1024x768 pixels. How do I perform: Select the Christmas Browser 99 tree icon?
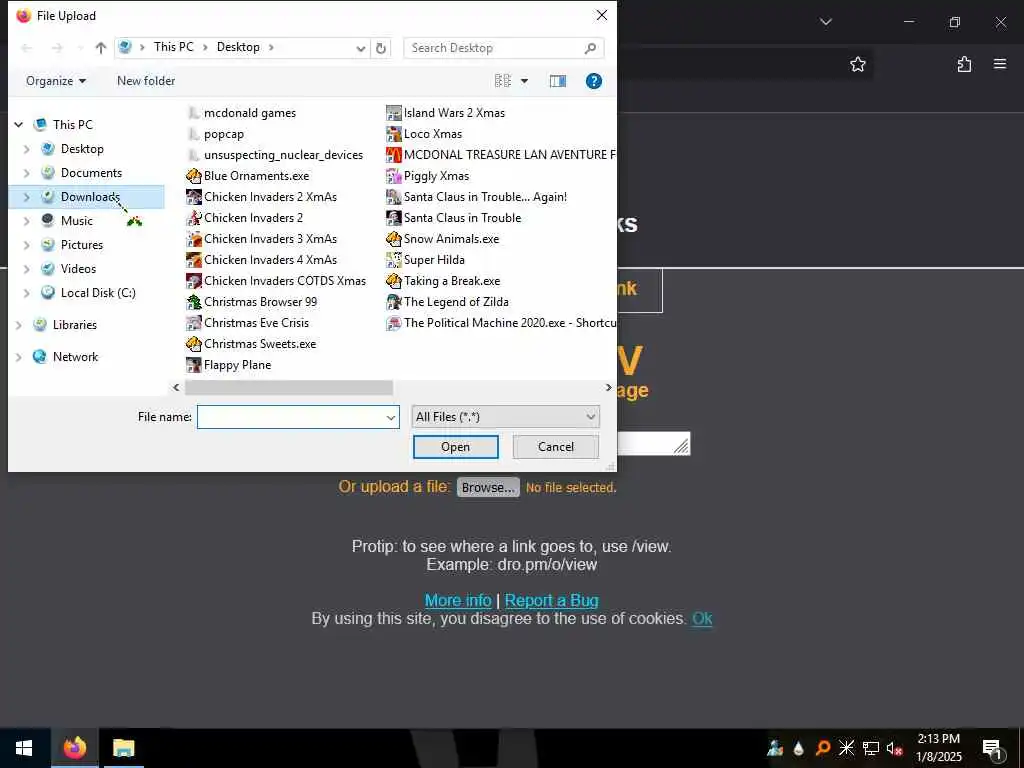tap(193, 302)
